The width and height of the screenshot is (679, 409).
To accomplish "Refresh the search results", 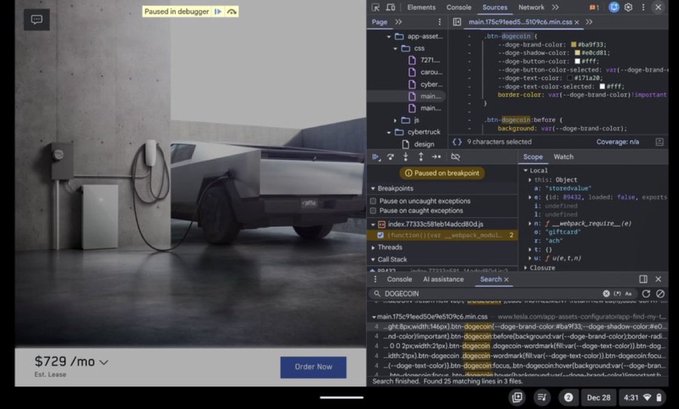I will click(646, 293).
